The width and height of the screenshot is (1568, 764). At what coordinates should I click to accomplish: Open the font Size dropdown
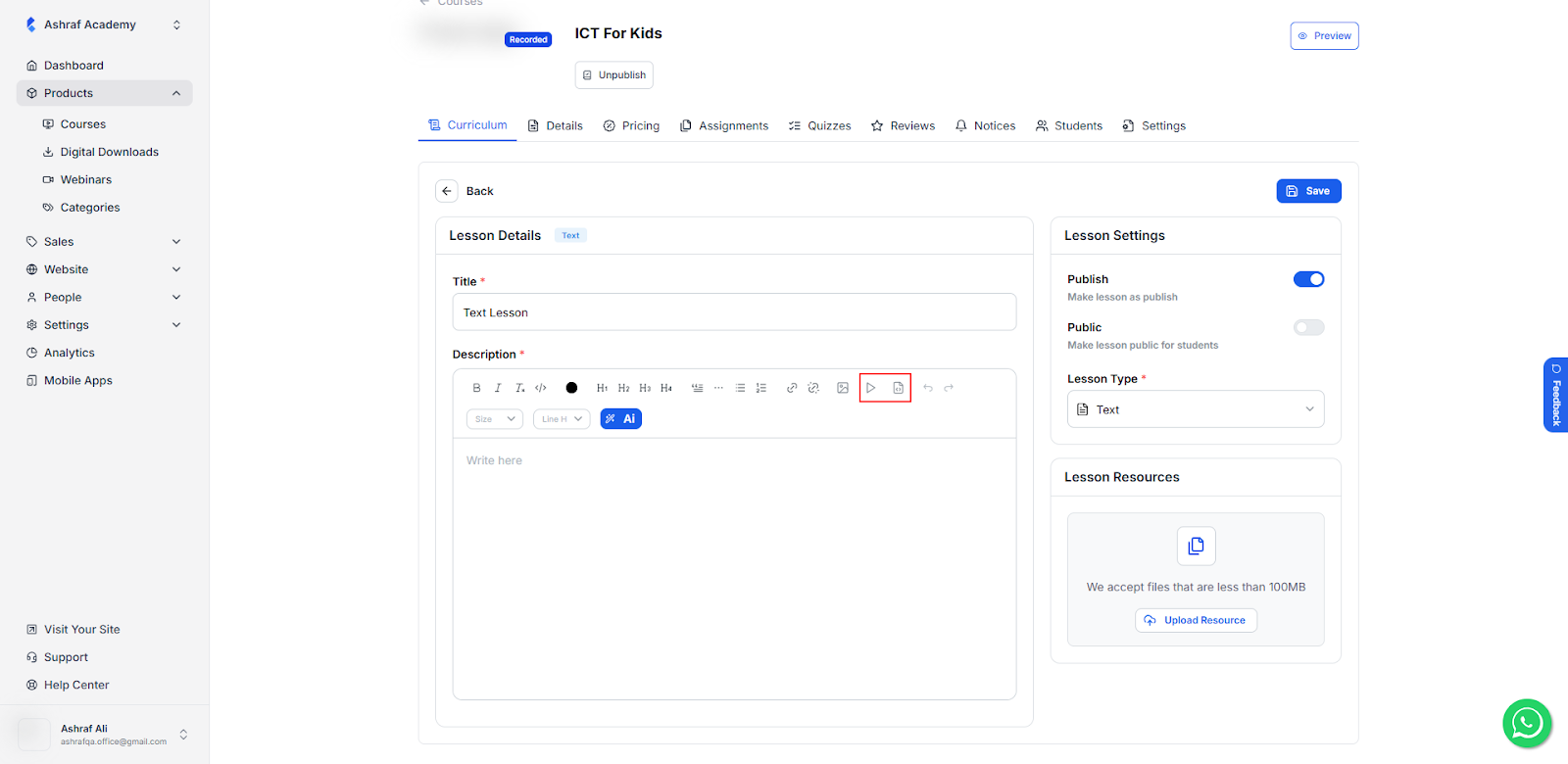pyautogui.click(x=495, y=419)
